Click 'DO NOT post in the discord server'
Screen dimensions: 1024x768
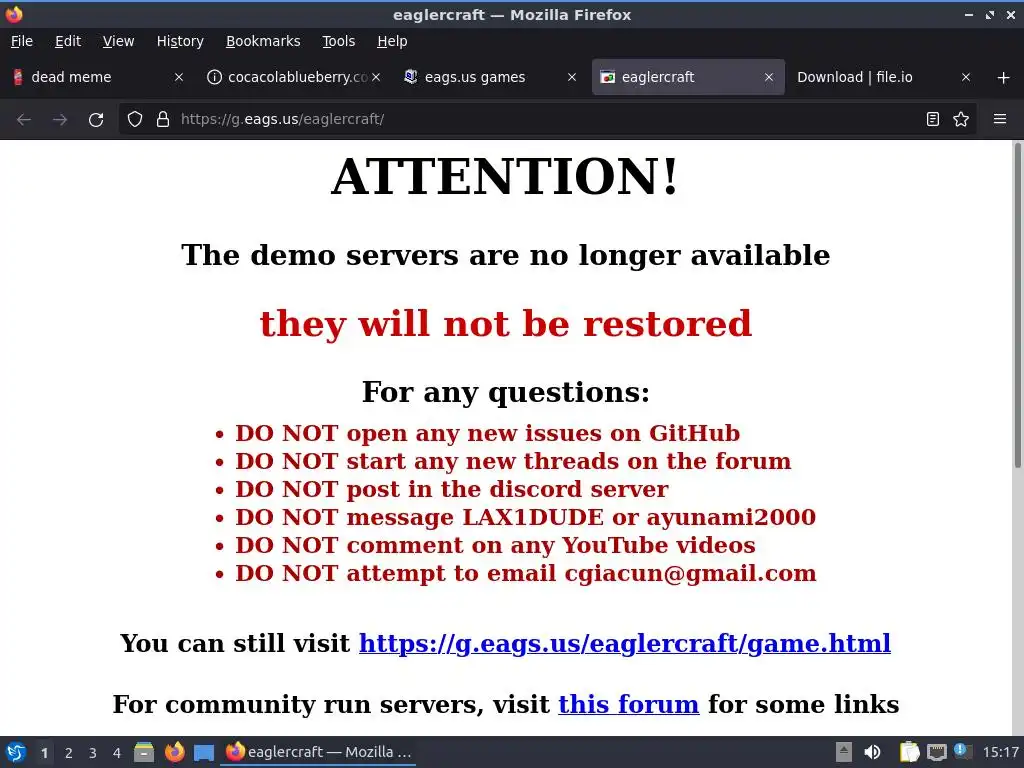click(x=452, y=489)
